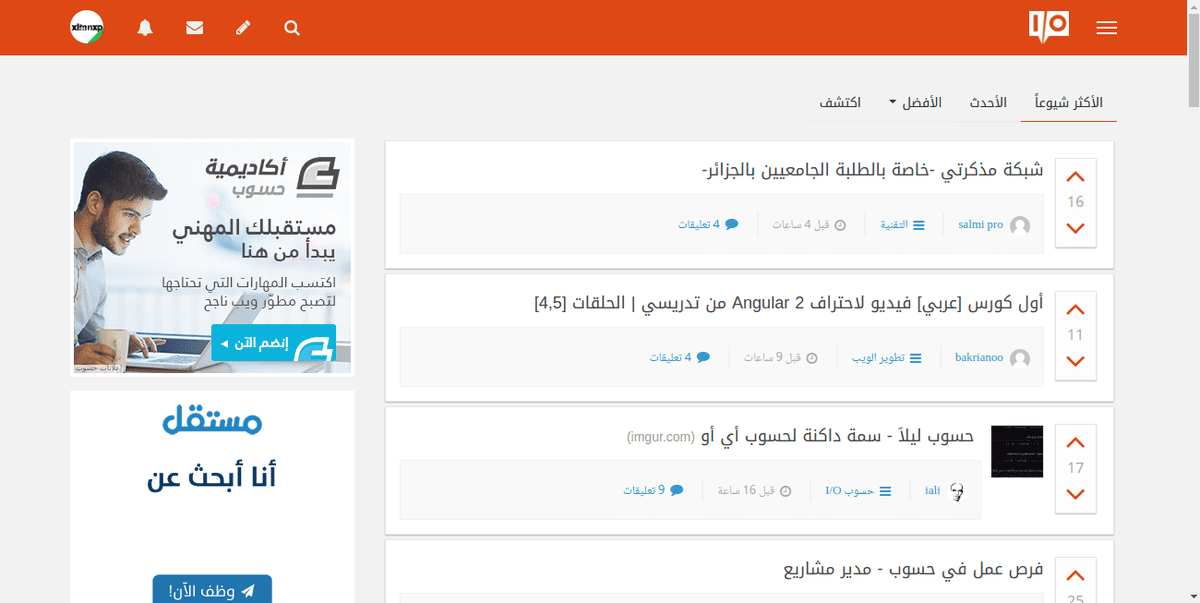1200x603 pixels.
Task: Open the حسوب I/O community link
Action: [858, 491]
